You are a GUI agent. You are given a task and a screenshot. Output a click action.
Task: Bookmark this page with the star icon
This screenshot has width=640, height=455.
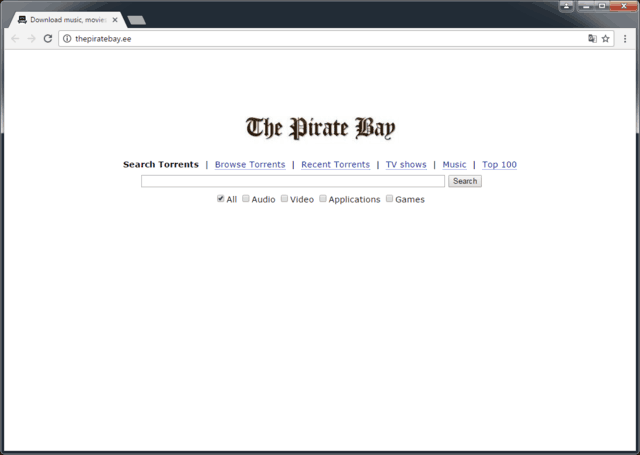pos(605,39)
